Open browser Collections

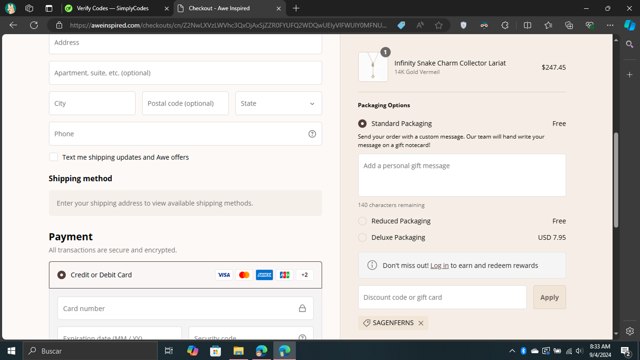pyautogui.click(x=569, y=25)
